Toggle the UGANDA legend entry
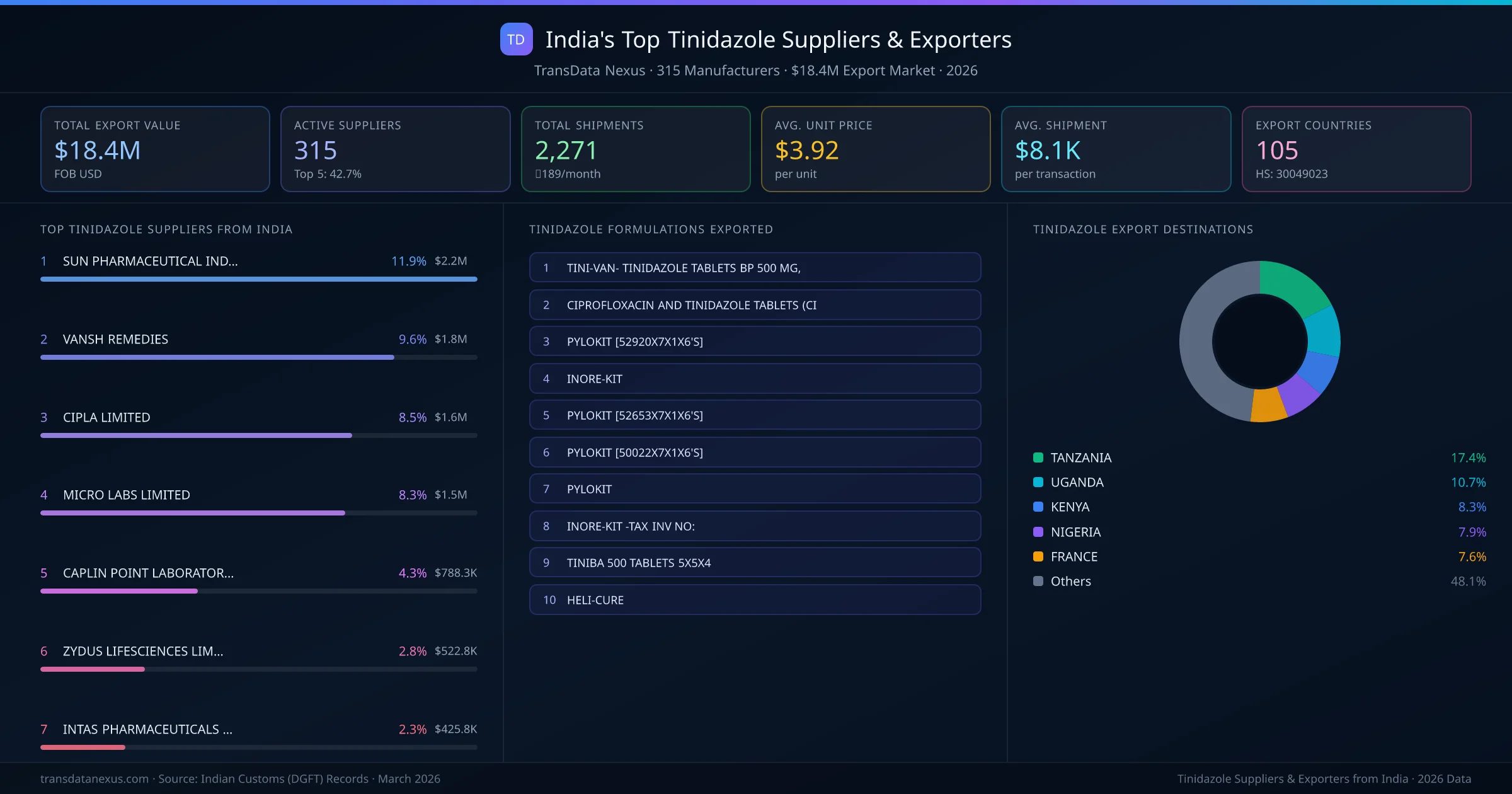The width and height of the screenshot is (1512, 794). (1075, 482)
